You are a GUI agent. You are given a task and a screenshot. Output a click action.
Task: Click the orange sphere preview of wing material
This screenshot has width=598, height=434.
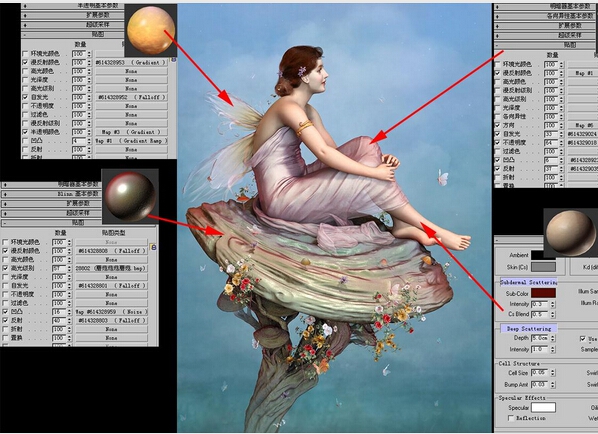coord(151,30)
